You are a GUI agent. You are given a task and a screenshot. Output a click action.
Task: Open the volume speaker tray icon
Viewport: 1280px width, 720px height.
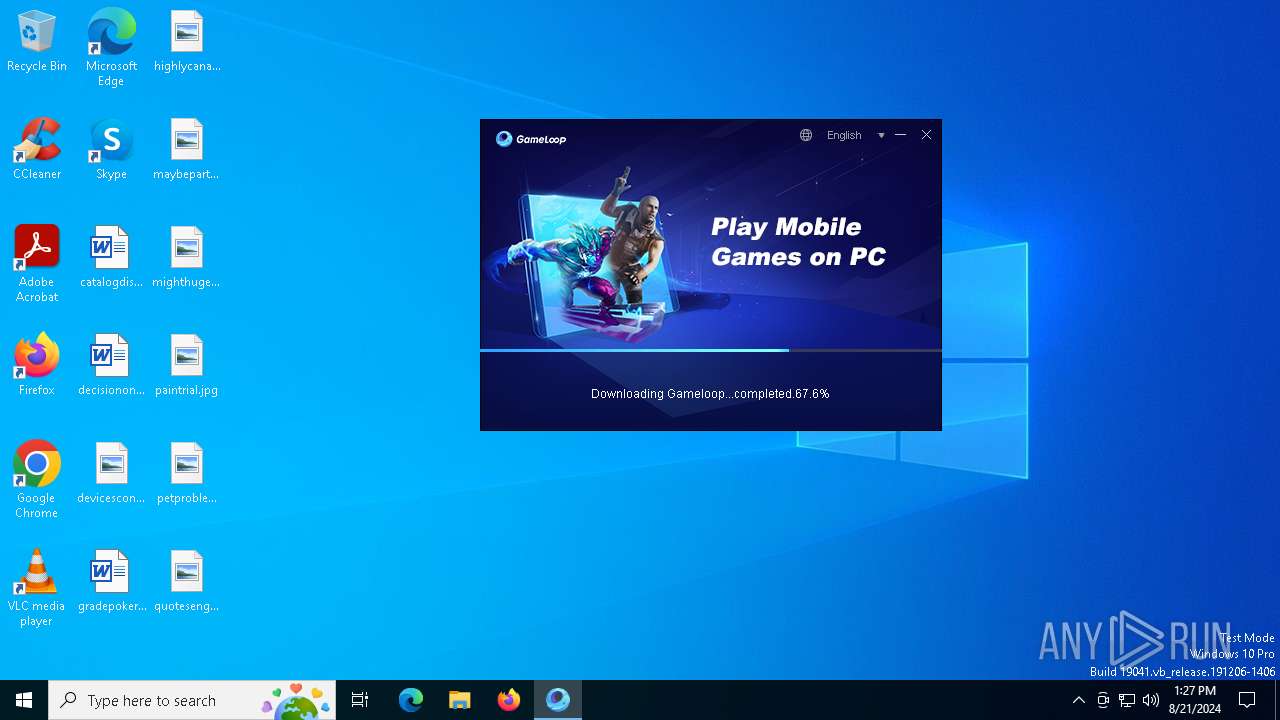coord(1151,700)
